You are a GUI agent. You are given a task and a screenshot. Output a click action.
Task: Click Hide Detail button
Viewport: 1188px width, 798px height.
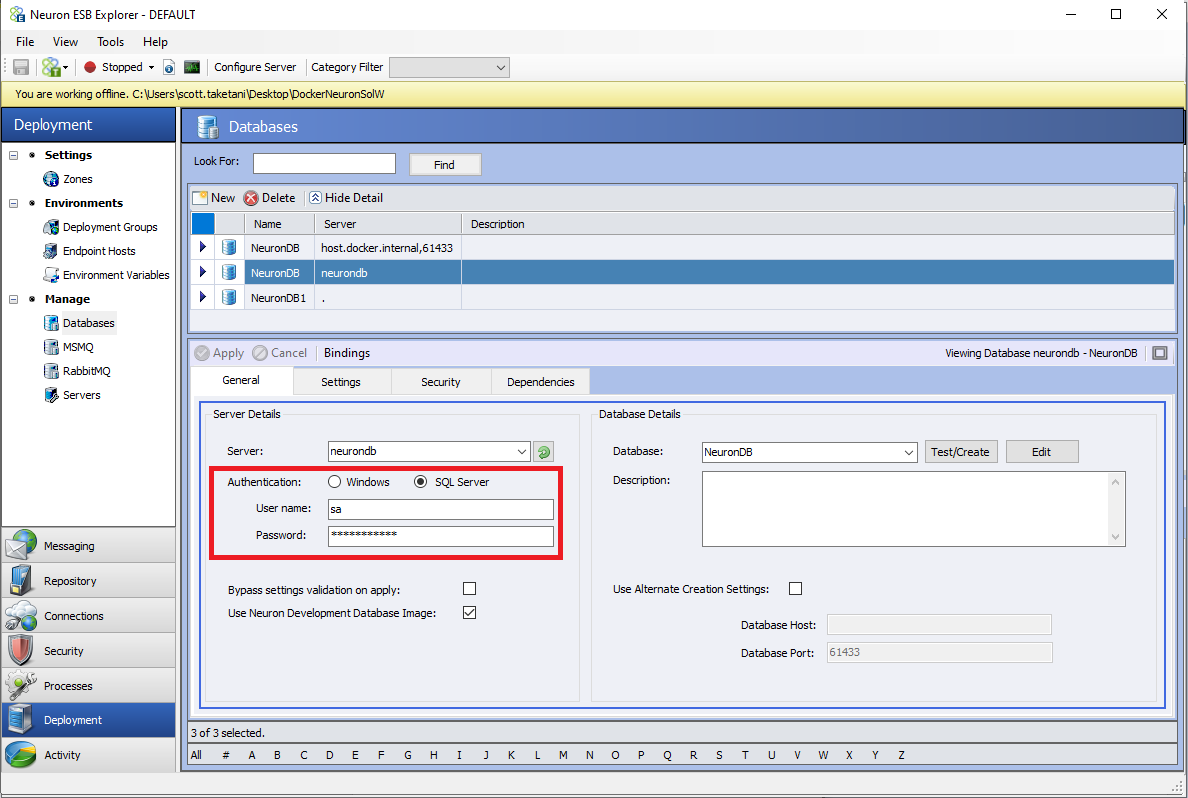pos(346,198)
